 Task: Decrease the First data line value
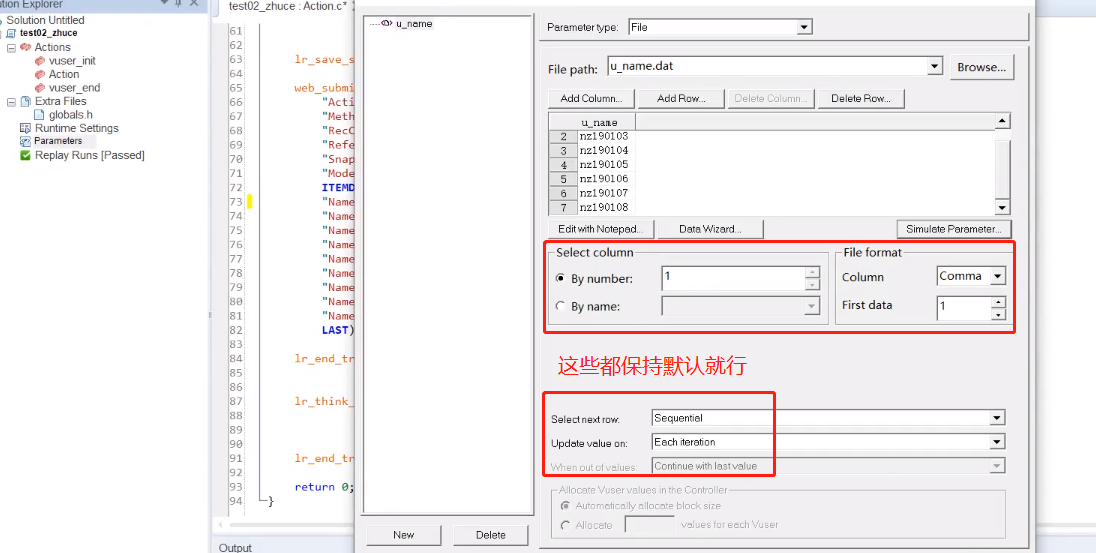pos(998,314)
